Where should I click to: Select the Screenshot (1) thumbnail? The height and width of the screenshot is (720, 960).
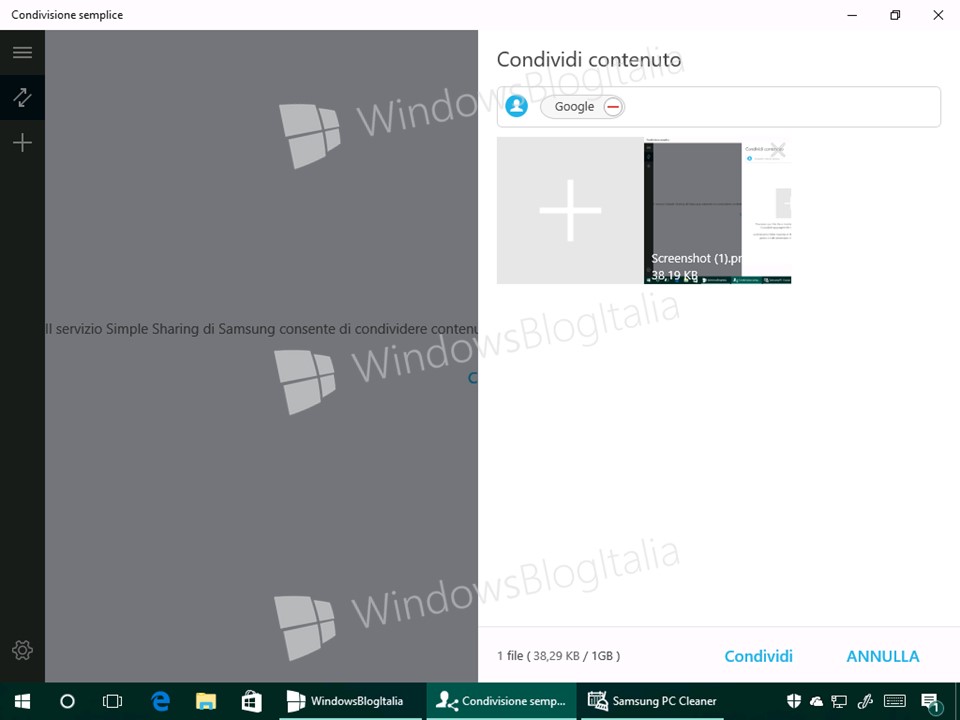click(717, 210)
